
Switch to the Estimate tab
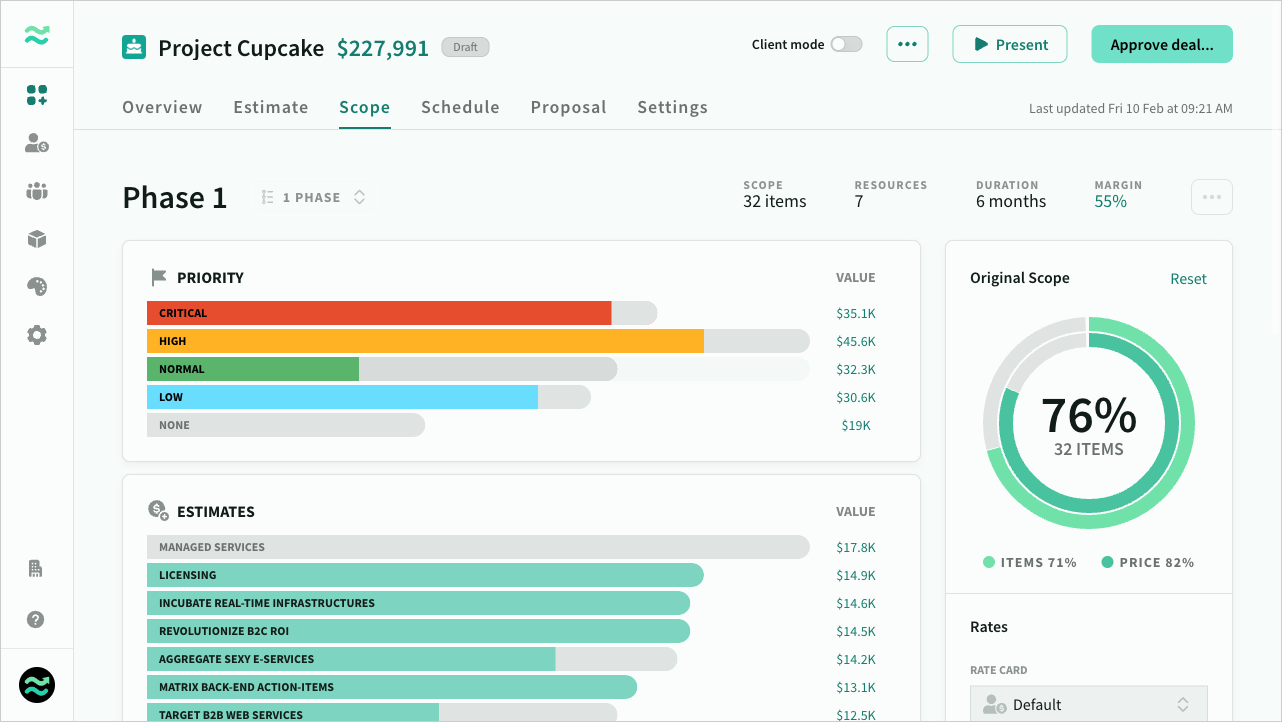[271, 107]
